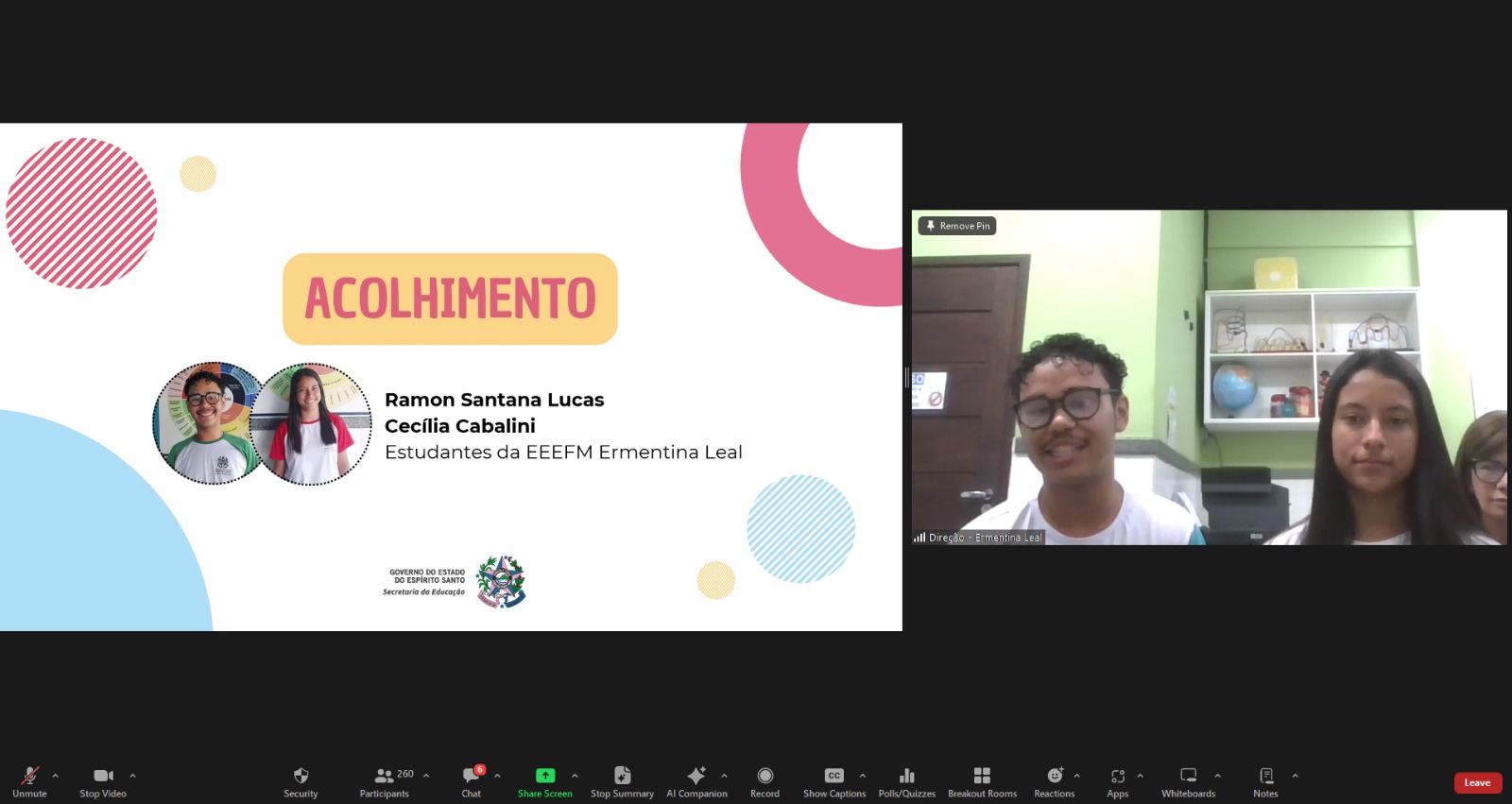1512x804 pixels.
Task: Click the text Ramon Santana Lucas
Action: 494,400
